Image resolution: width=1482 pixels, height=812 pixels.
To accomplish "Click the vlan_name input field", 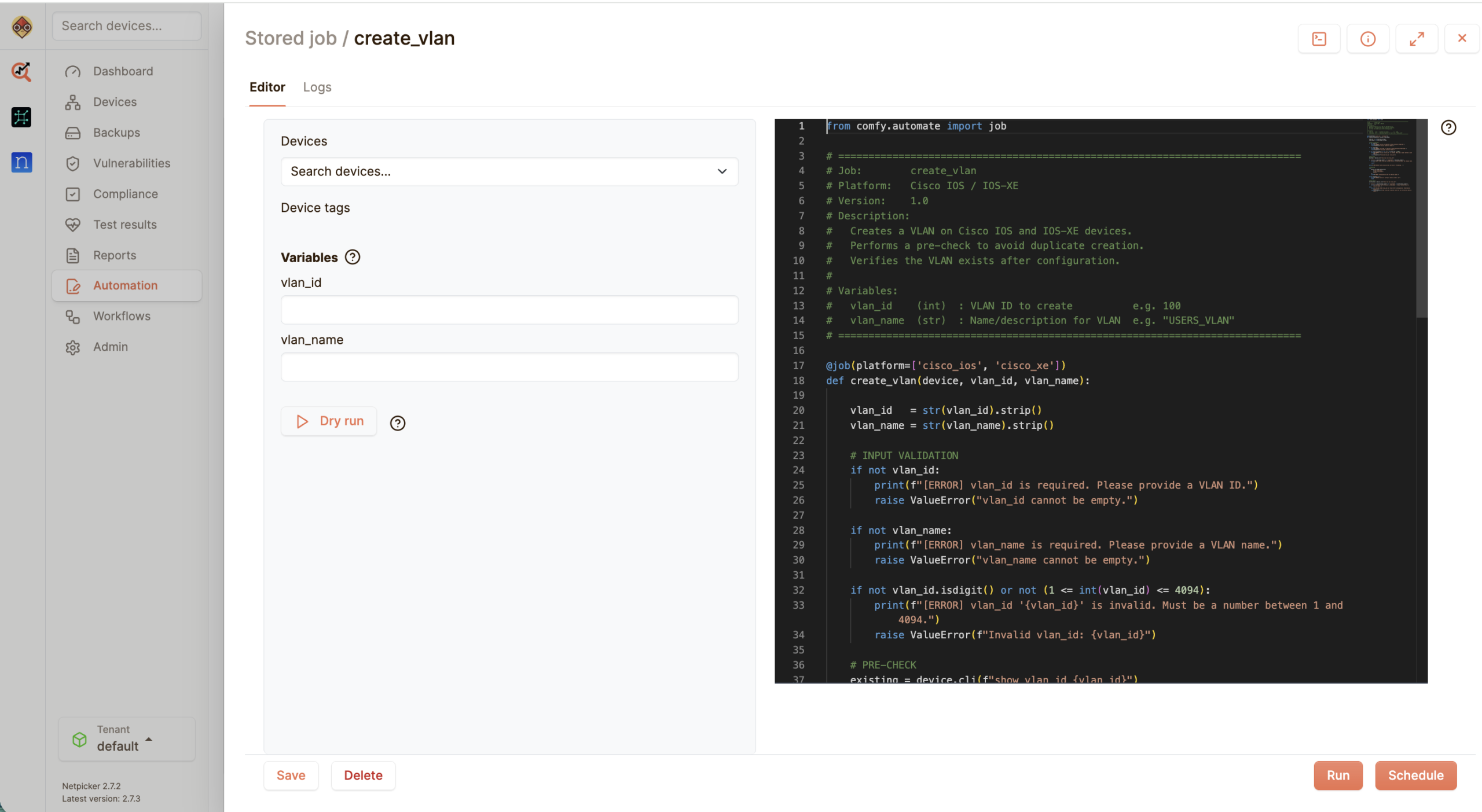I will [509, 368].
